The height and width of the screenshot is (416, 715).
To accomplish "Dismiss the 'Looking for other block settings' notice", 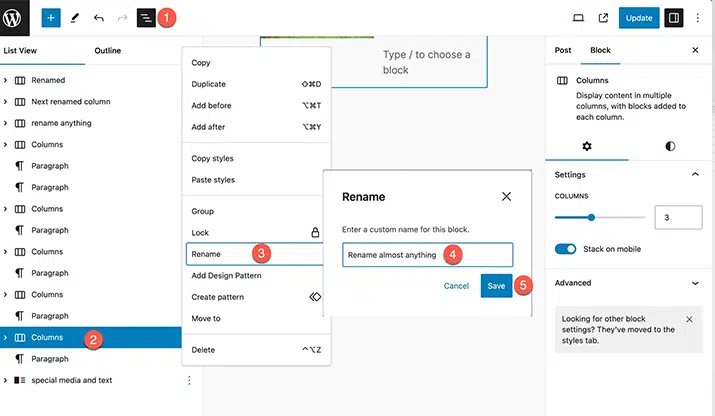I will click(689, 319).
